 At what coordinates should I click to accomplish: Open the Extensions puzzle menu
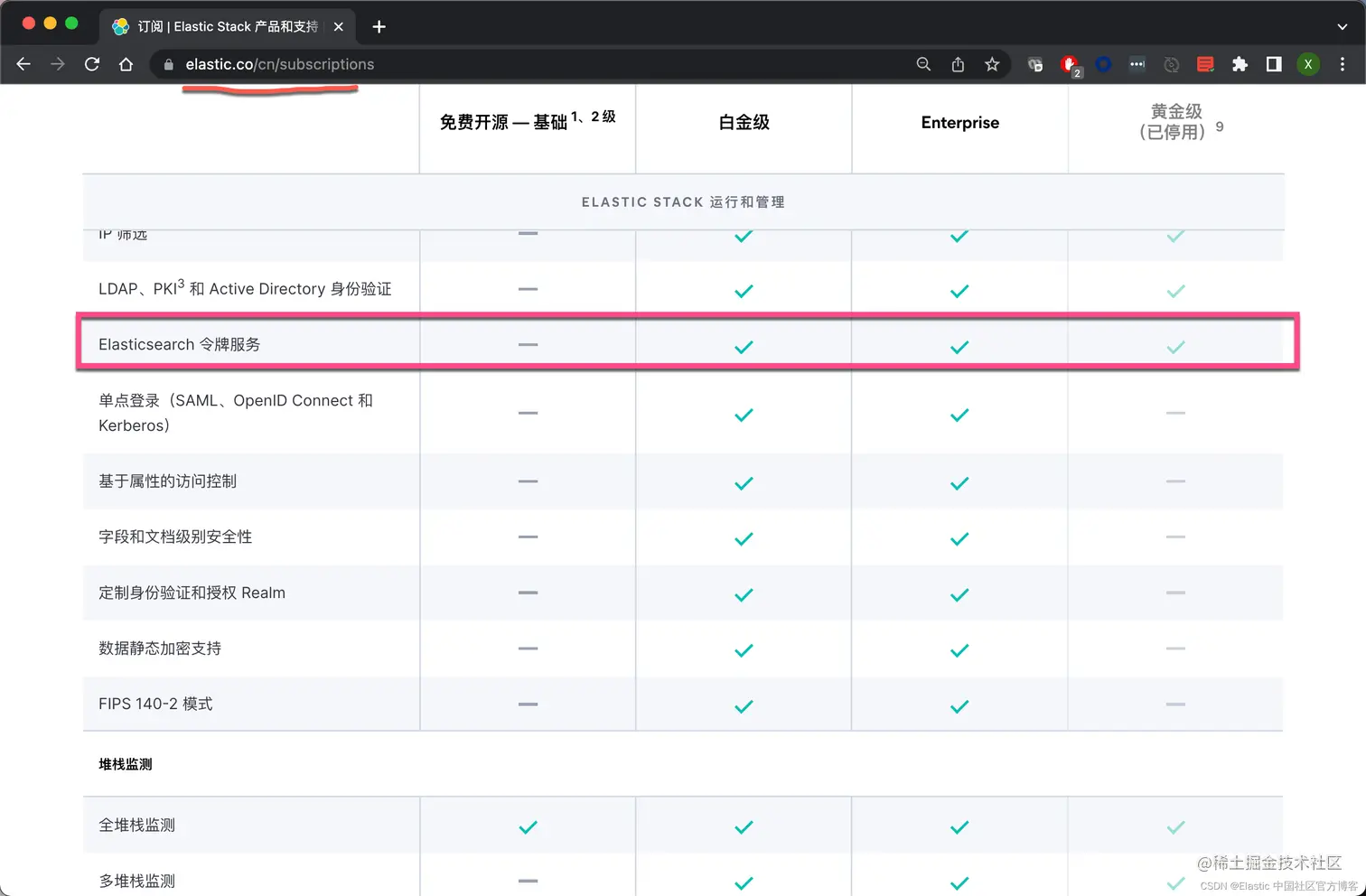[x=1240, y=64]
